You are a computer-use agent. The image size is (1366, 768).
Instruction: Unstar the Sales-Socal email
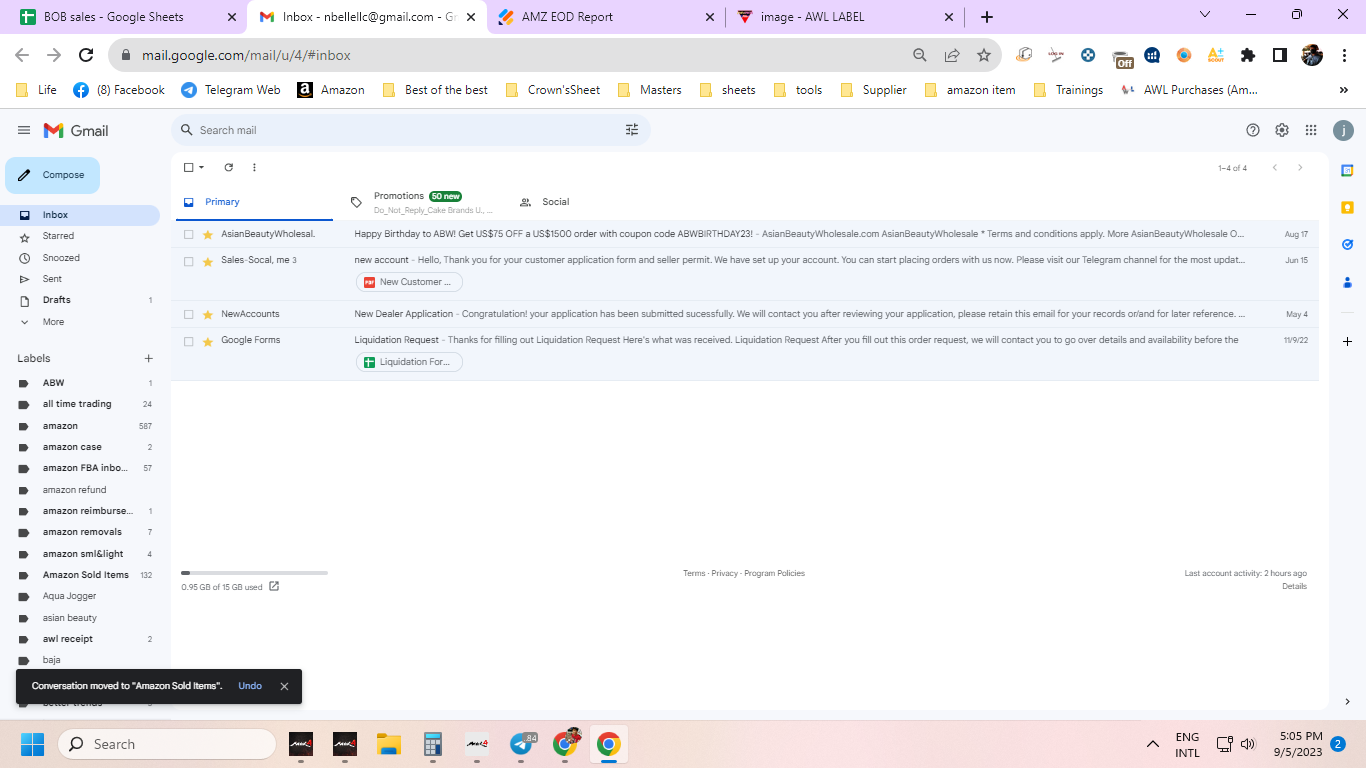(208, 261)
